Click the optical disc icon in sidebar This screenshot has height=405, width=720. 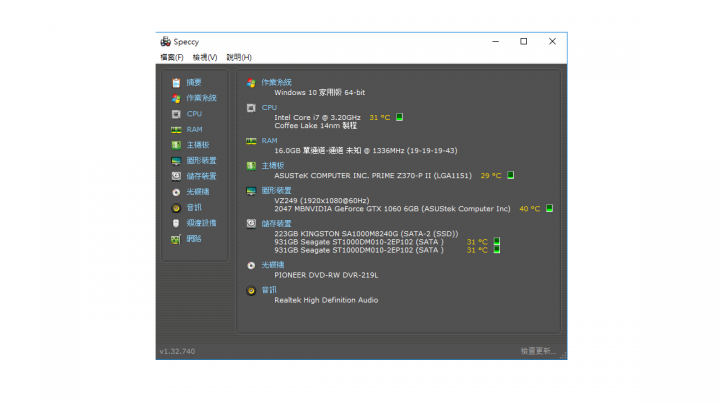point(176,192)
